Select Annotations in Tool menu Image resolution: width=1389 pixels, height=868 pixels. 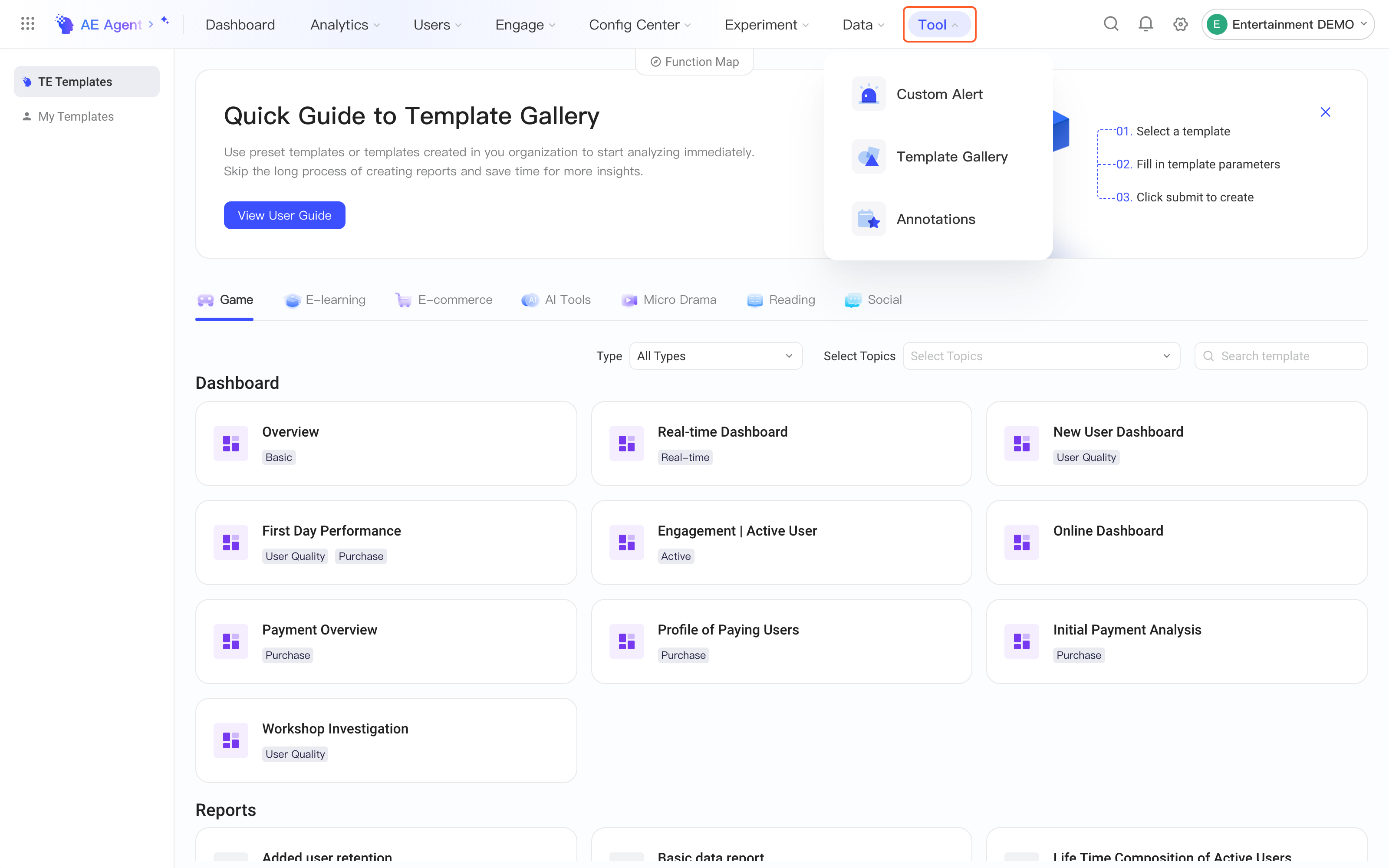(x=938, y=219)
